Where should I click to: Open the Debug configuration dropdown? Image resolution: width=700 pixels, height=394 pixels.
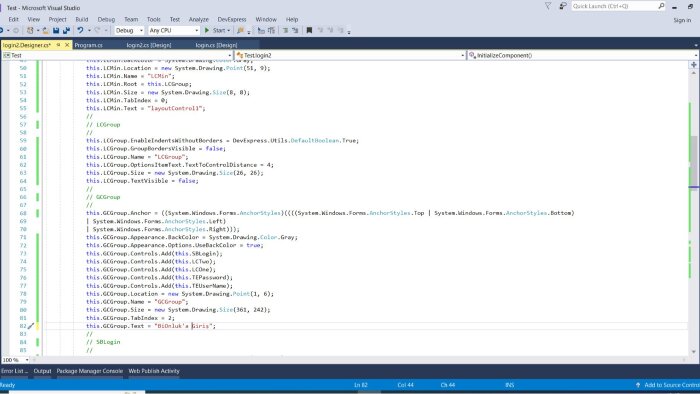click(x=129, y=30)
